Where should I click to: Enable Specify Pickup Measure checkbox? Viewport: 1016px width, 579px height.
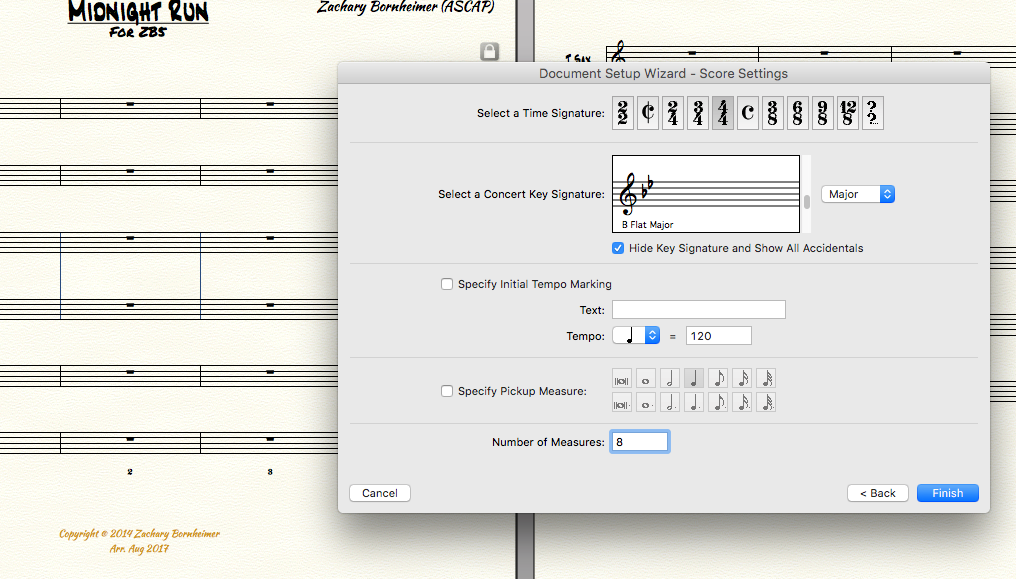(x=447, y=391)
